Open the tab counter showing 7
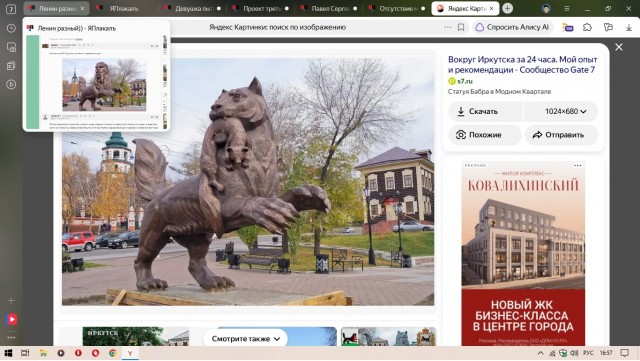Screen dimensions: 640x361 (x=11, y=9)
